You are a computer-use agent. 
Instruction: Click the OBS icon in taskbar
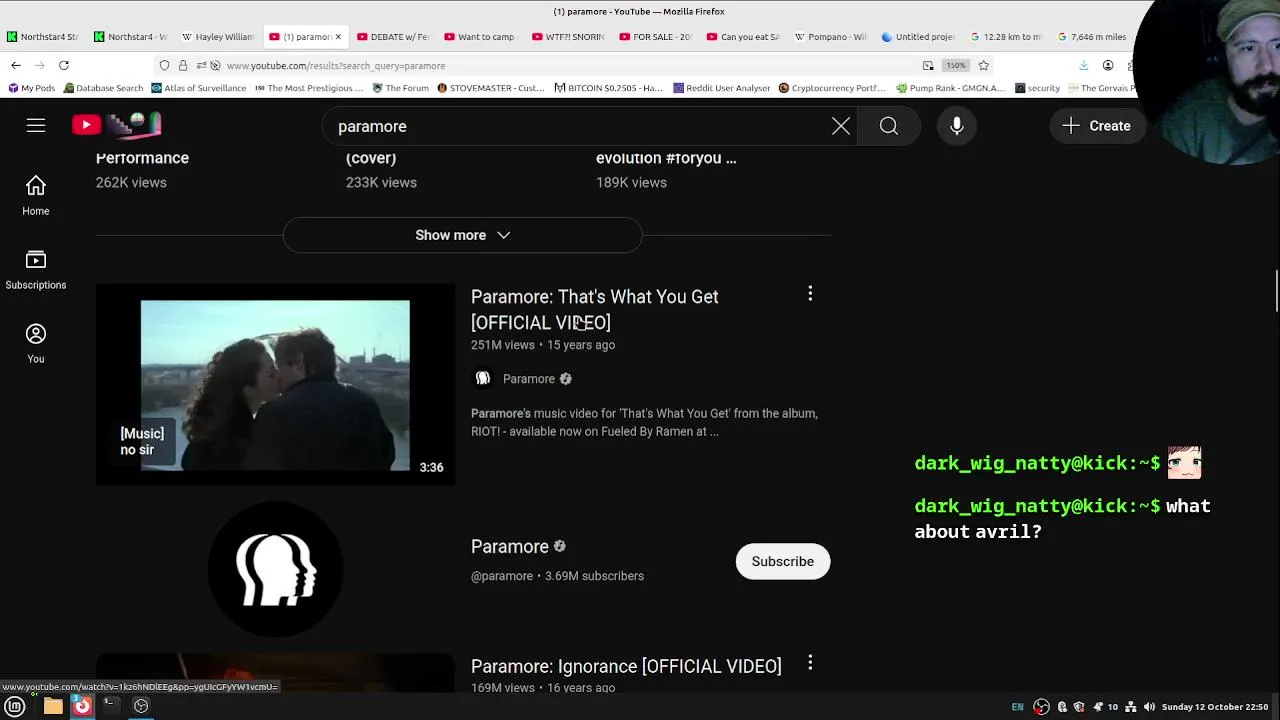coord(141,706)
